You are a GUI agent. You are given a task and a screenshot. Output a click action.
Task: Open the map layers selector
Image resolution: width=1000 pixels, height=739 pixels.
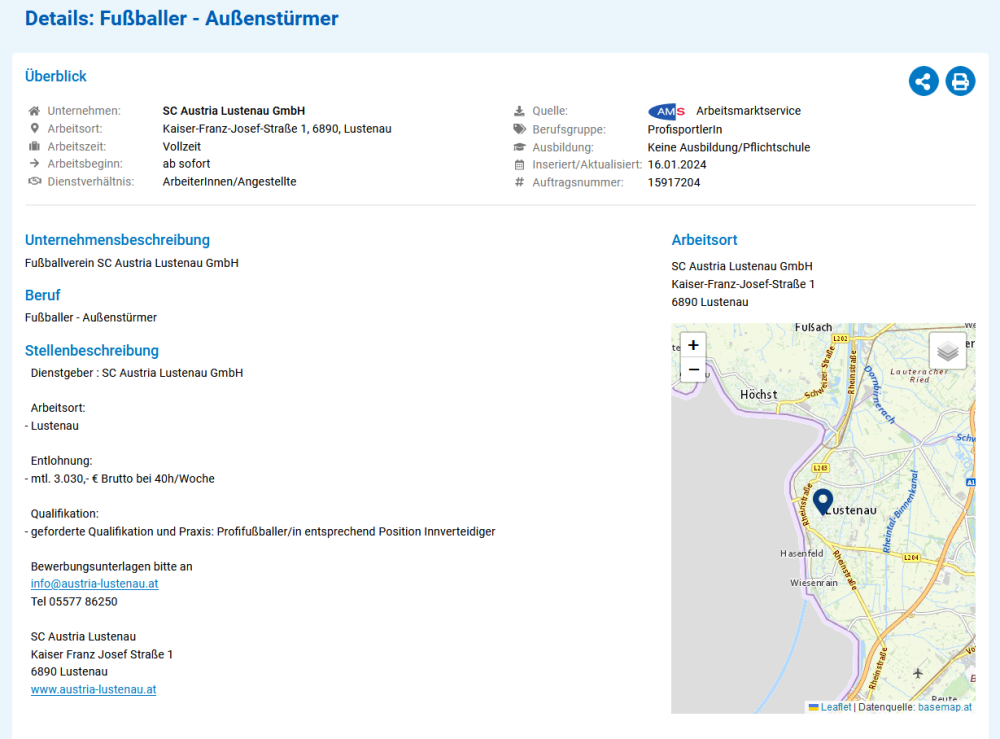[947, 351]
